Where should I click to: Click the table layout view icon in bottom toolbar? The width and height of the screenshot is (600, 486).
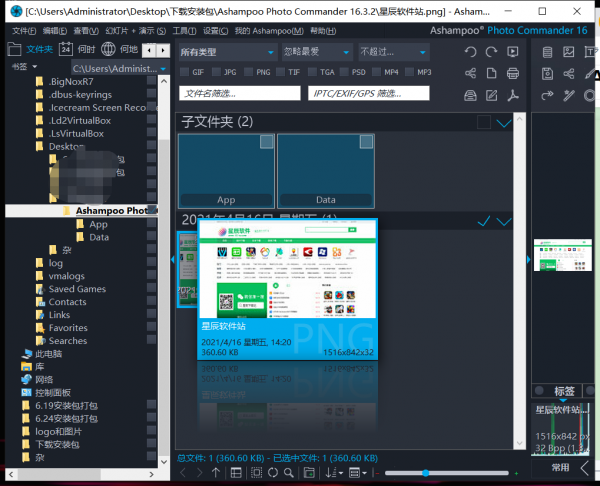[x=236, y=473]
